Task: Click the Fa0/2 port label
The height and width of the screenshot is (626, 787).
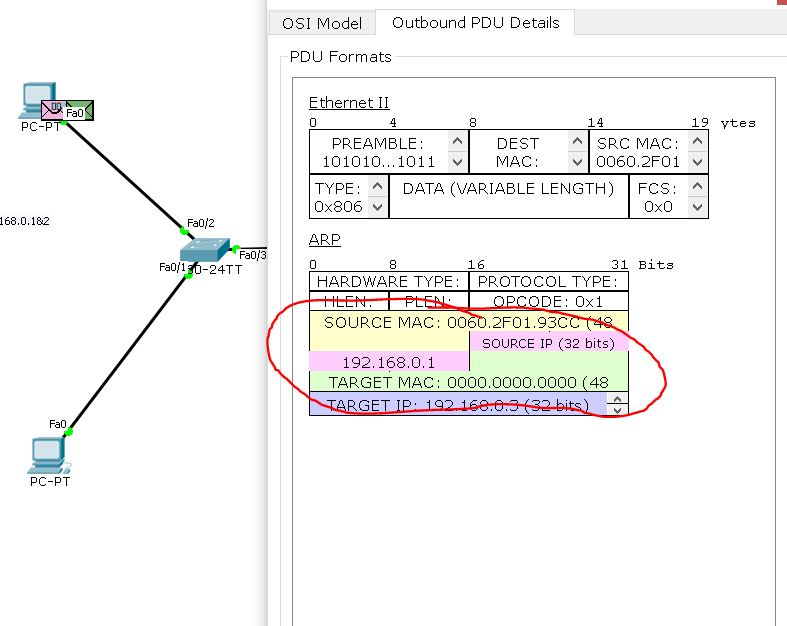Action: (x=201, y=223)
